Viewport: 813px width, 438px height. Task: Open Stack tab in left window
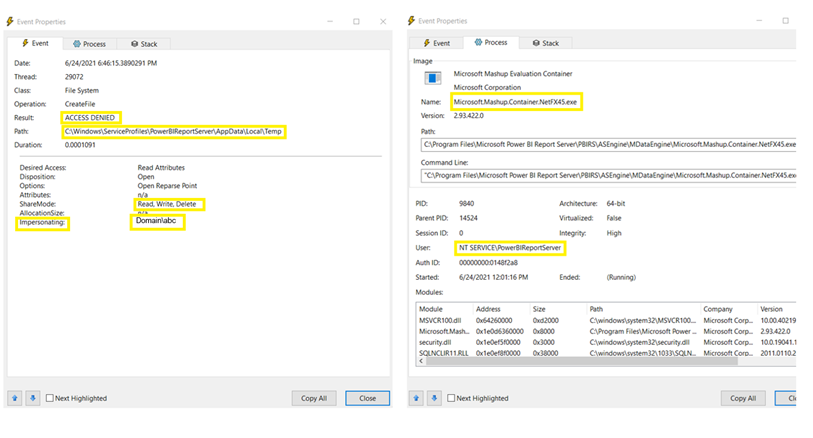click(x=144, y=44)
